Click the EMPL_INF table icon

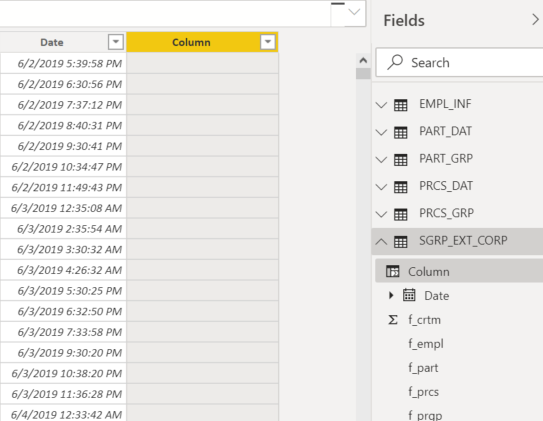[x=401, y=105]
